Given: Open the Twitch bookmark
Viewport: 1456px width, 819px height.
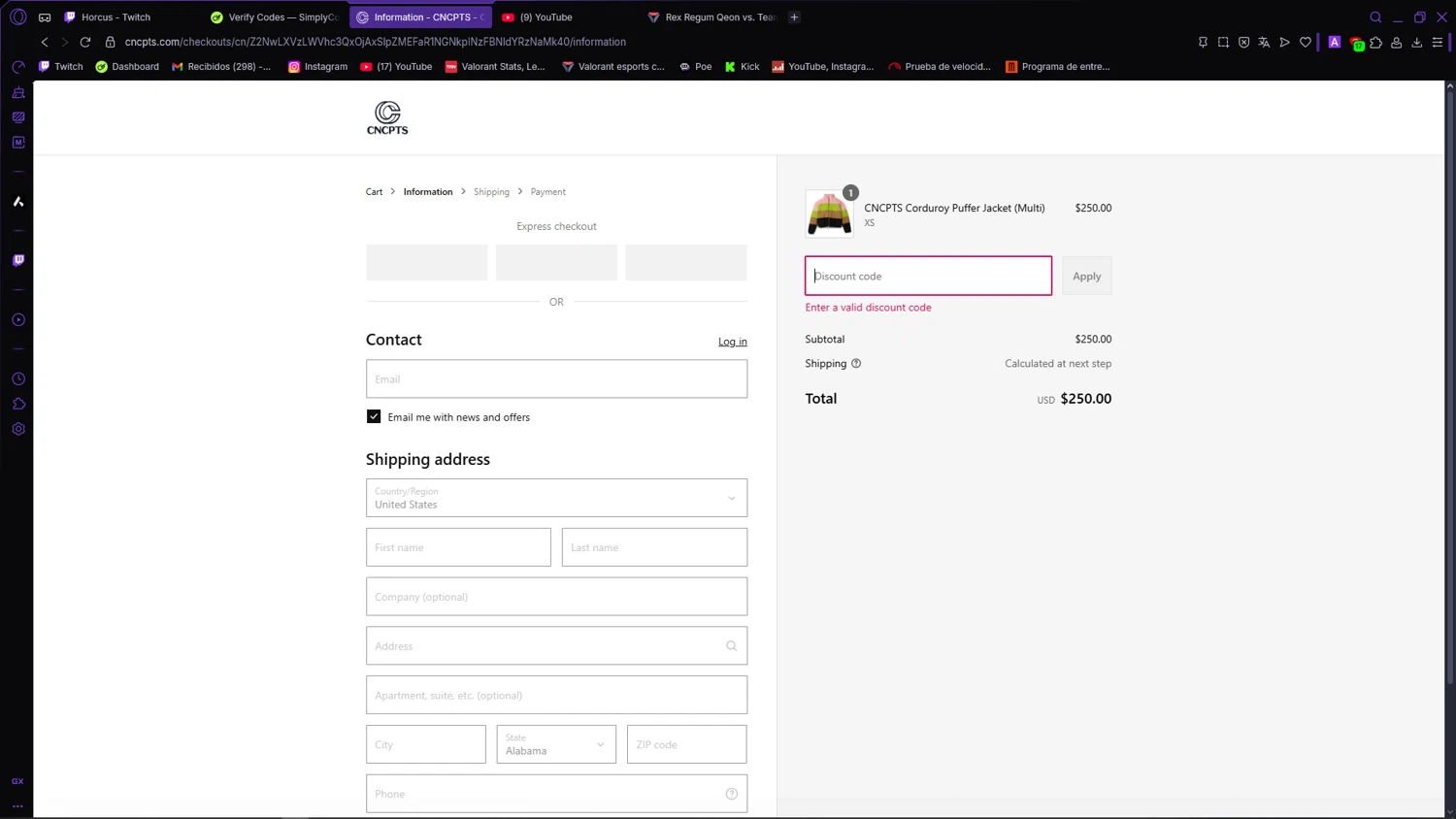Looking at the screenshot, I should 60,67.
